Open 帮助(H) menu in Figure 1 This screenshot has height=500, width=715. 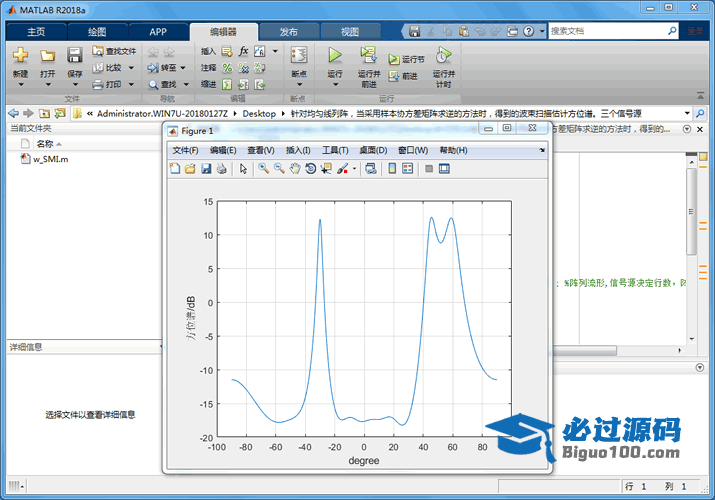[x=453, y=150]
